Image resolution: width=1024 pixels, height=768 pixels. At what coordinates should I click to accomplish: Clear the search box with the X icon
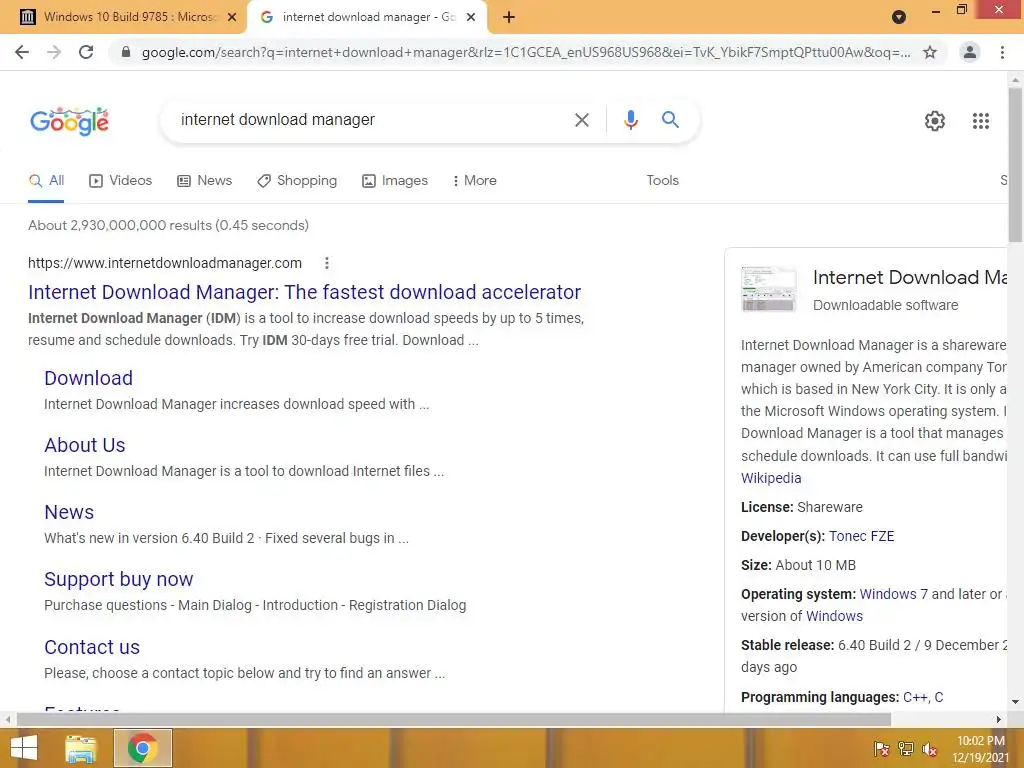tap(581, 120)
